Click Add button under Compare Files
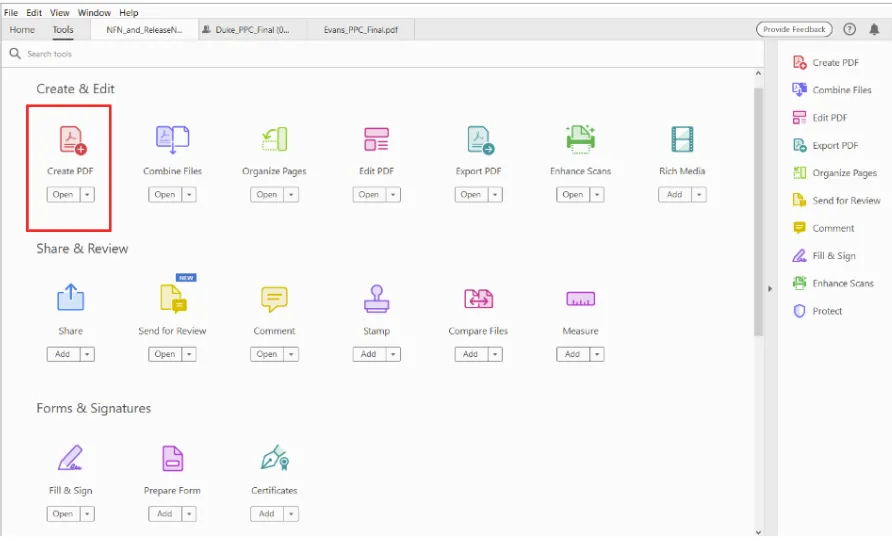Screen dimensions: 892x541 (x=471, y=354)
